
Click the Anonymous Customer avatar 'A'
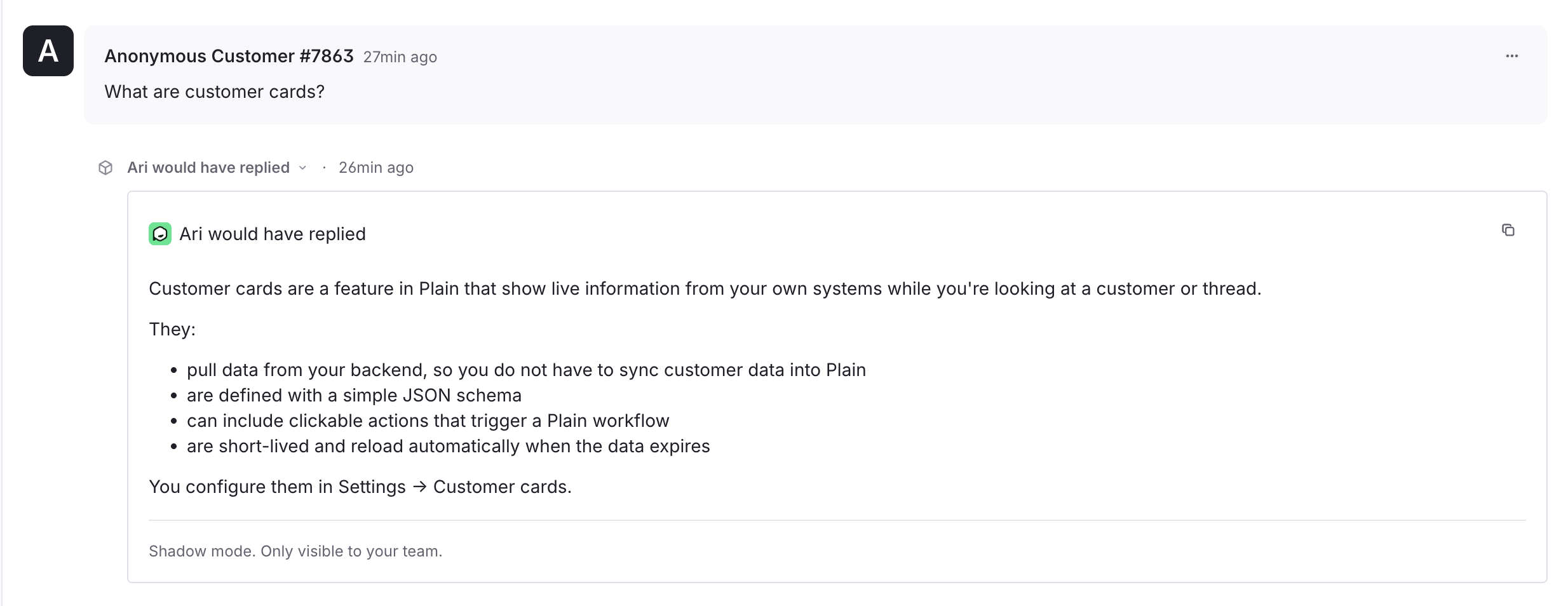click(x=48, y=51)
